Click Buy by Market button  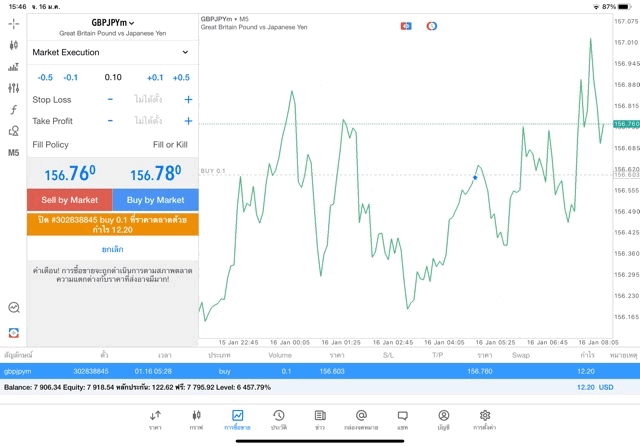(x=156, y=200)
